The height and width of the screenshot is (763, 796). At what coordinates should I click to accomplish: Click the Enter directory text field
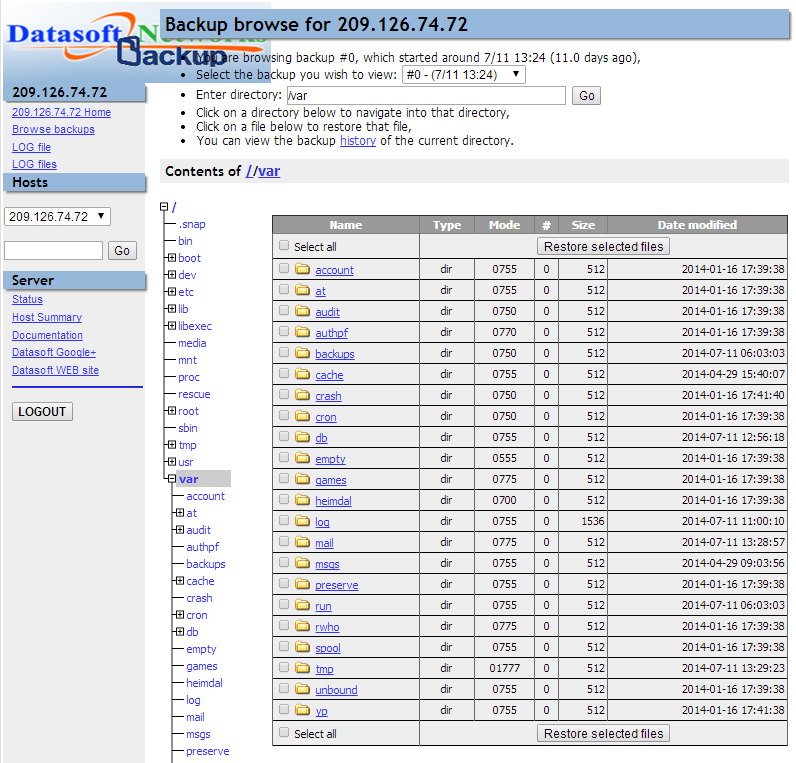point(426,96)
